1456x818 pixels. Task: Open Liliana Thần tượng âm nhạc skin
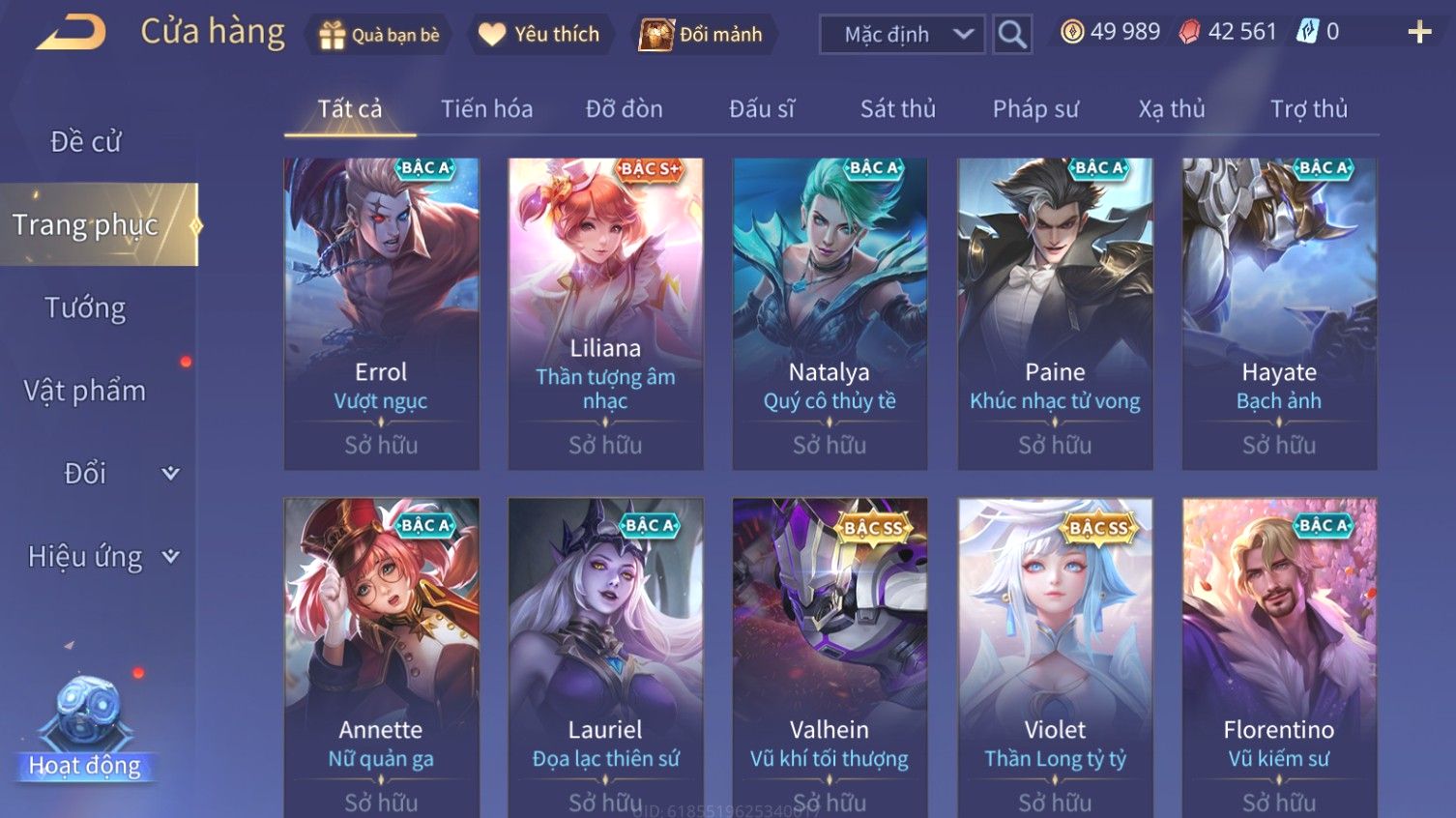point(605,314)
